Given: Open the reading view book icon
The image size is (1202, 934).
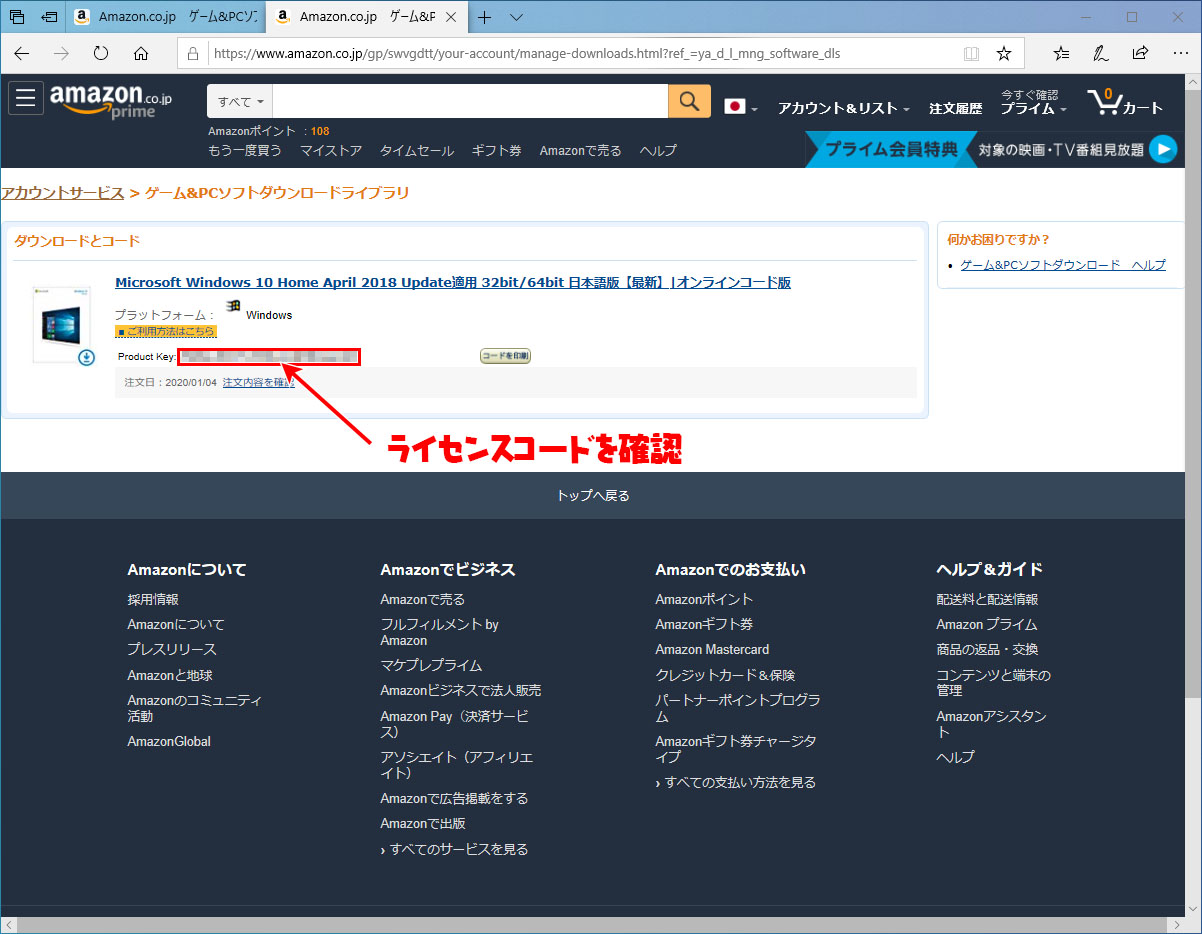Looking at the screenshot, I should coord(971,54).
